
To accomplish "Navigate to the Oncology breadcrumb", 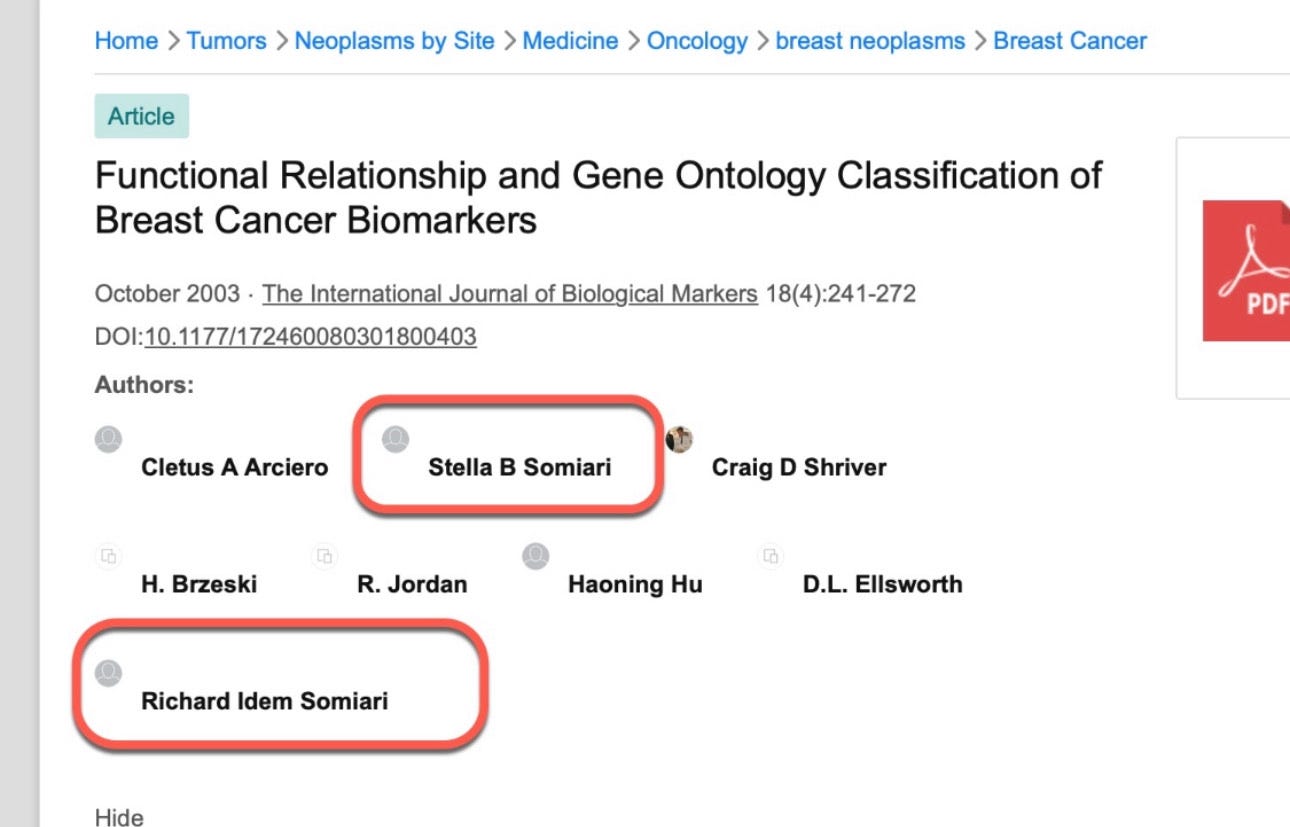I will coord(697,41).
